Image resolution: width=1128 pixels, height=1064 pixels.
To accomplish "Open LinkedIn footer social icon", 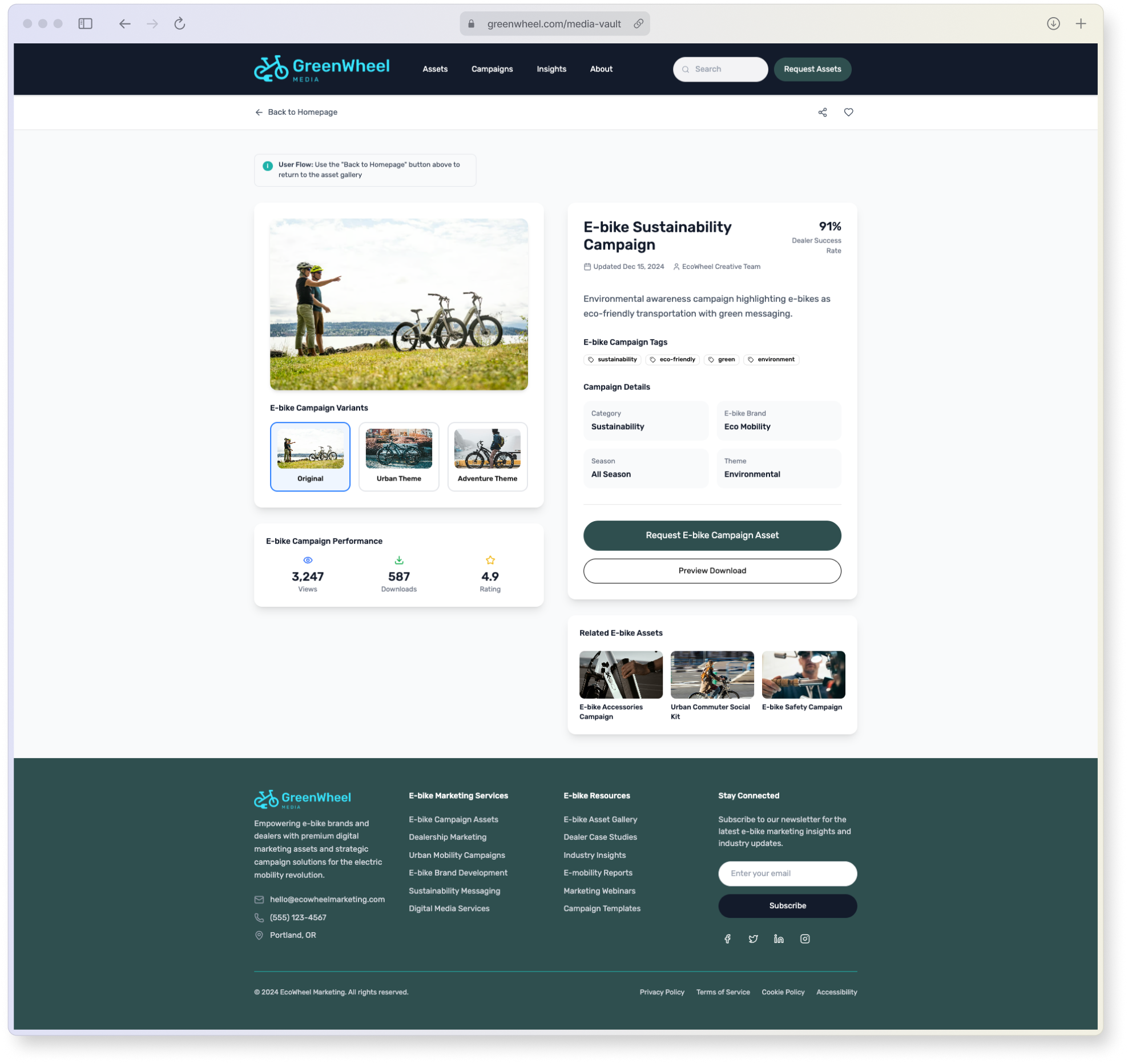I will [779, 939].
